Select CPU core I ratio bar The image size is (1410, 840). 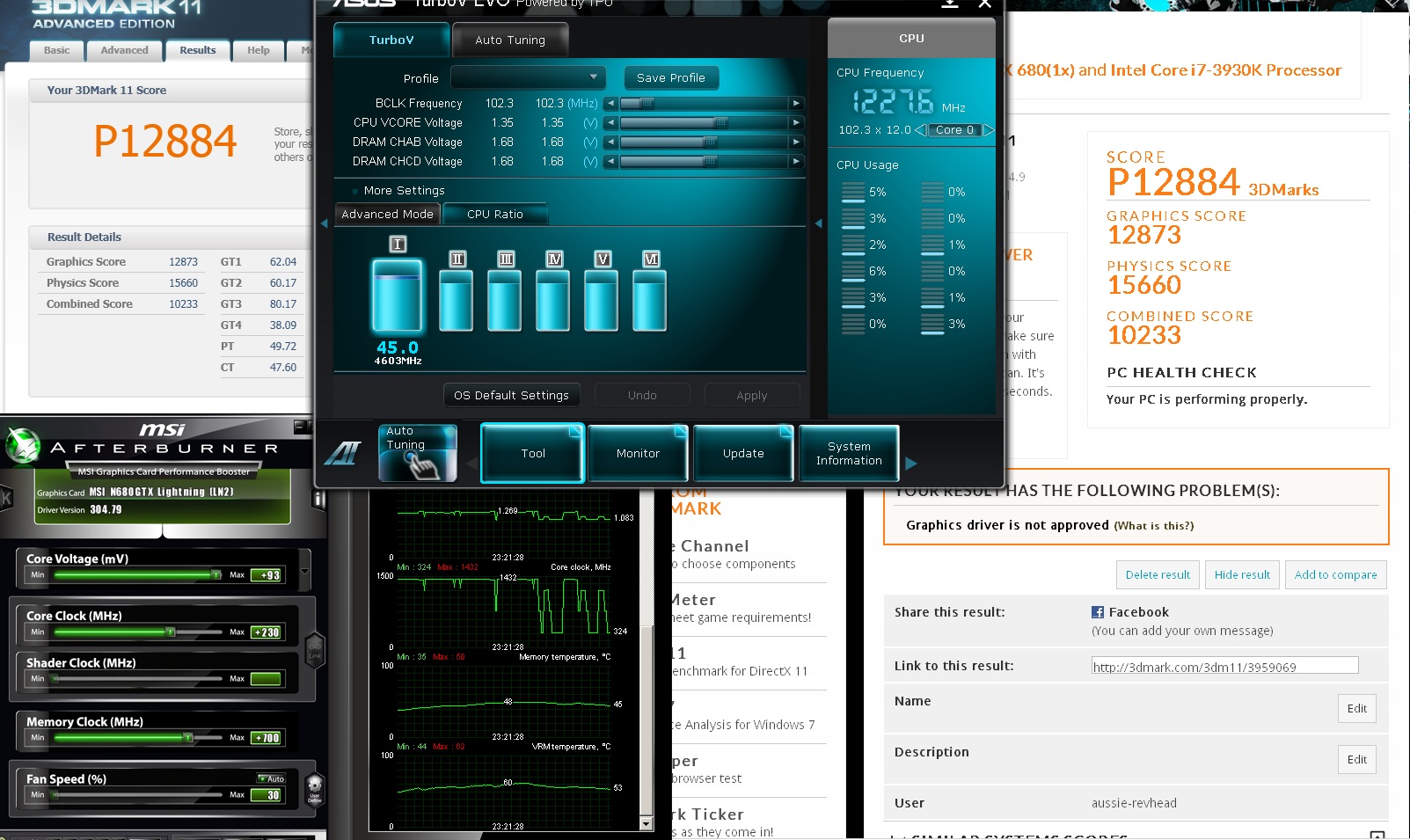tap(398, 295)
